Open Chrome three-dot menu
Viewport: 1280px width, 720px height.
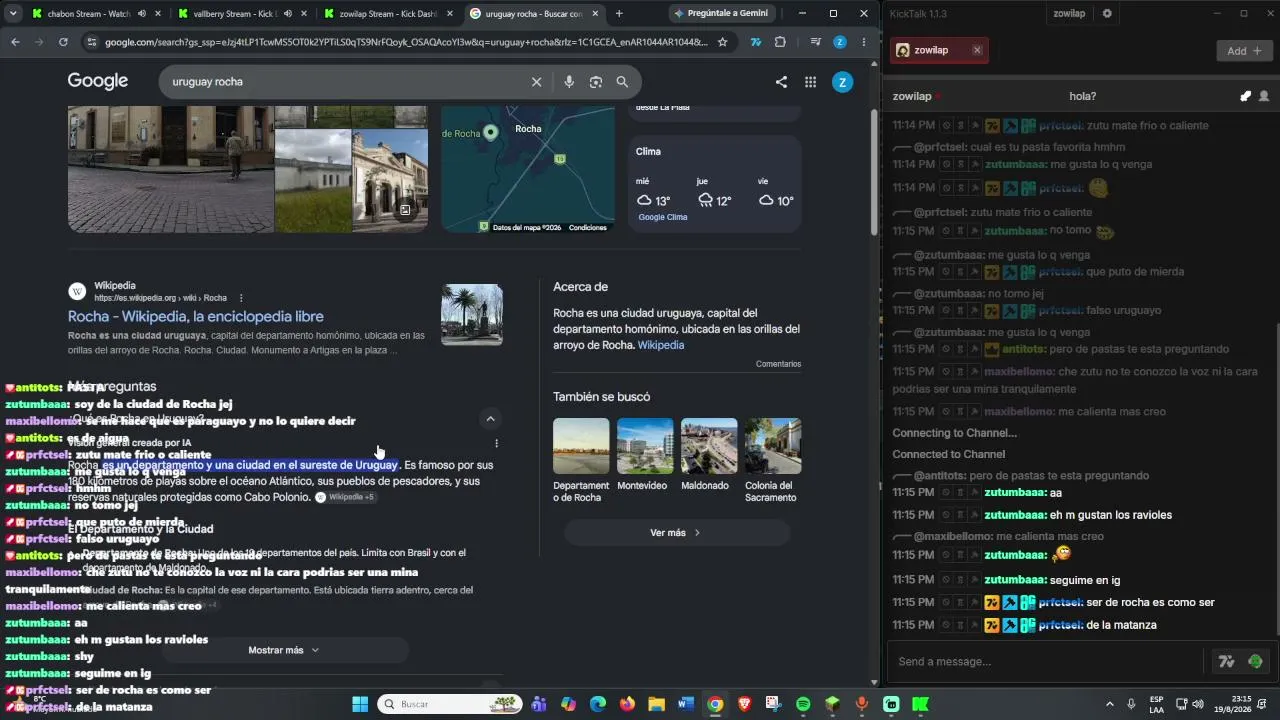[x=863, y=42]
